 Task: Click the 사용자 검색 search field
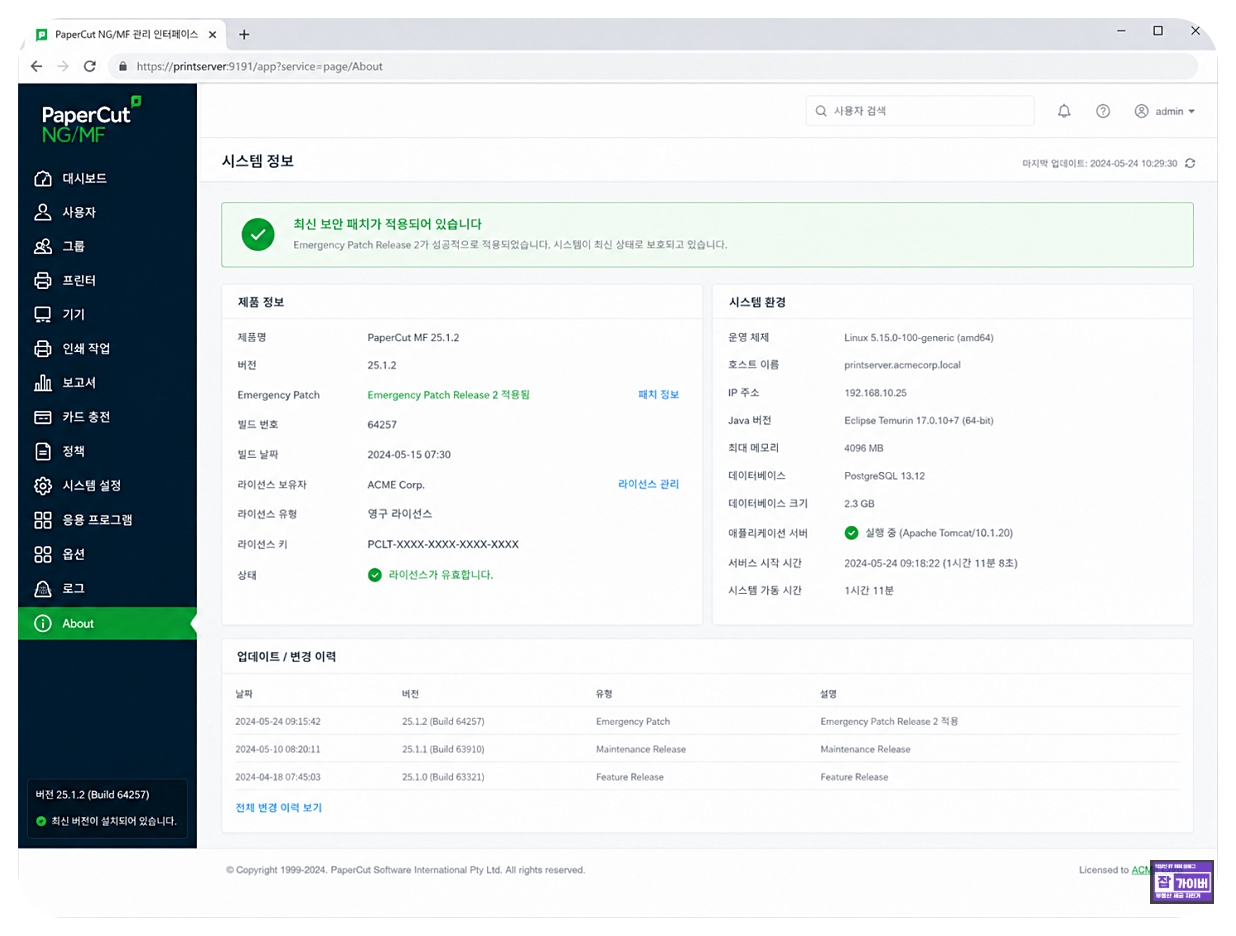[920, 111]
